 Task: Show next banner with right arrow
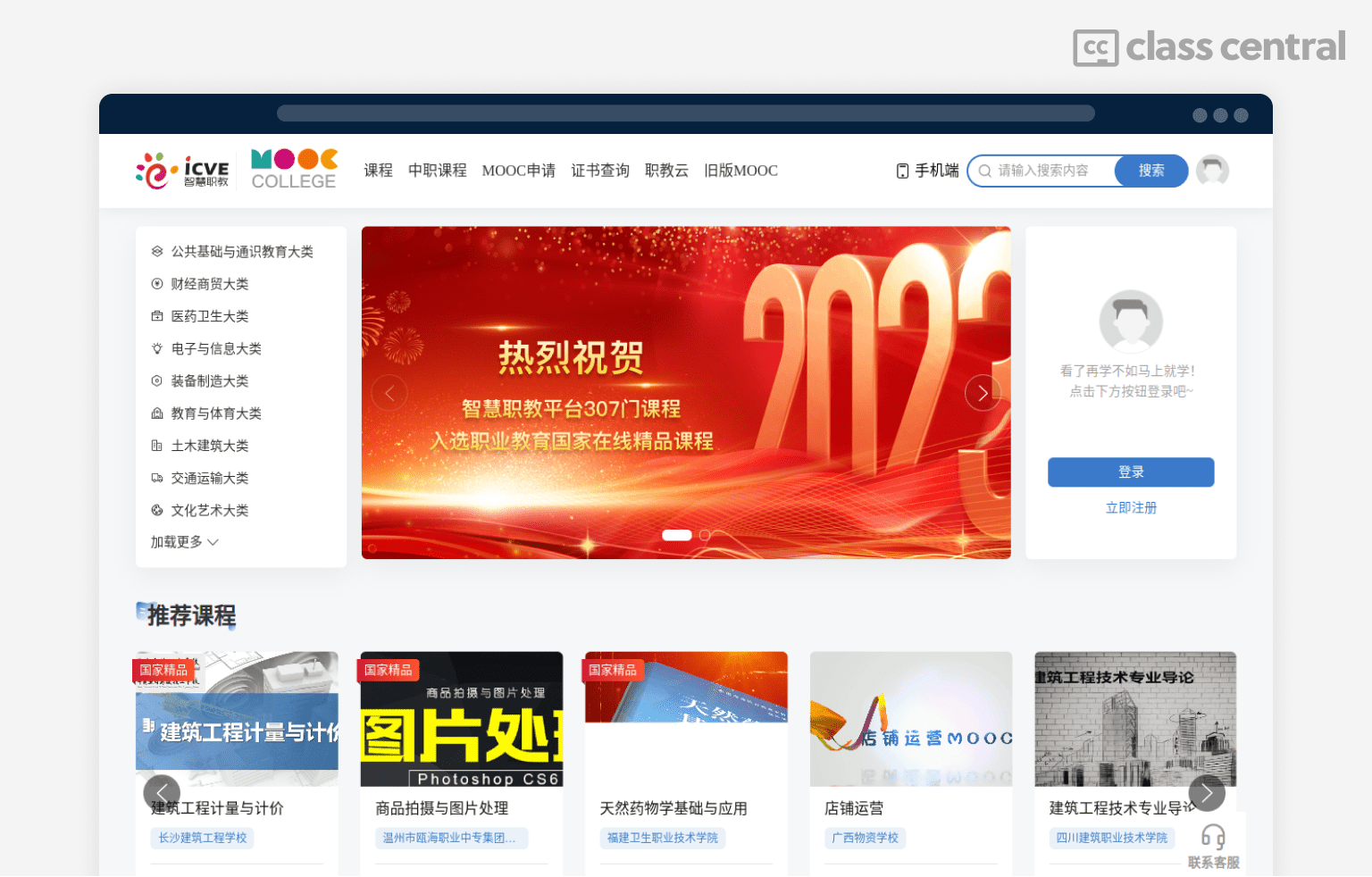983,393
